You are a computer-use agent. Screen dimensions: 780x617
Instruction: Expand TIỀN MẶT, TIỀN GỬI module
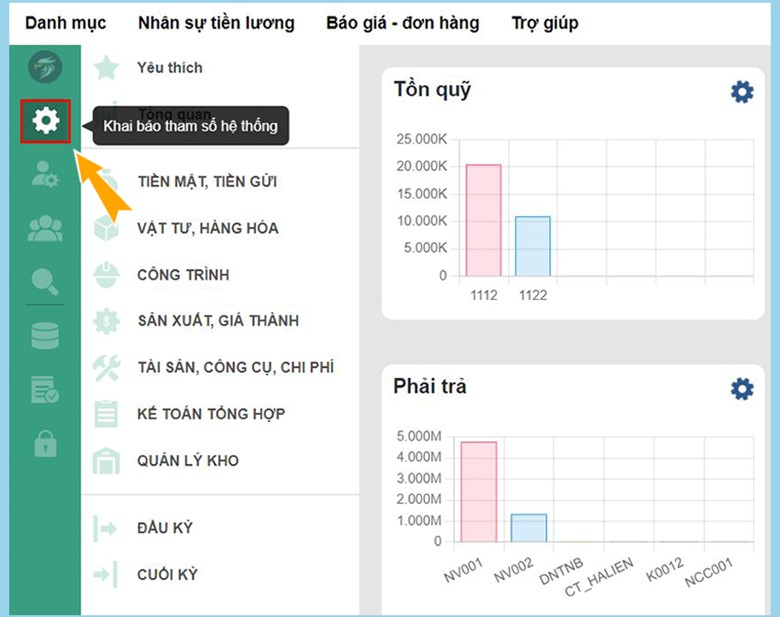[x=206, y=182]
